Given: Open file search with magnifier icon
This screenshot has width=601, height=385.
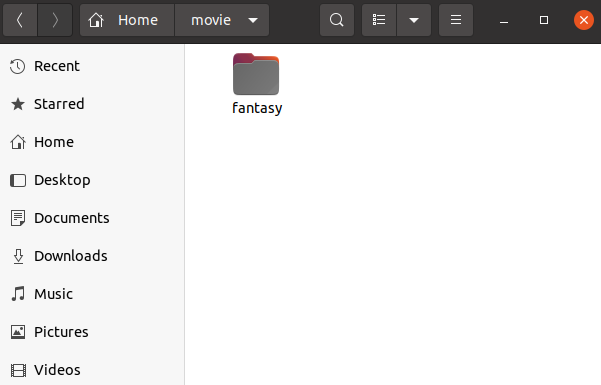Looking at the screenshot, I should (x=337, y=20).
